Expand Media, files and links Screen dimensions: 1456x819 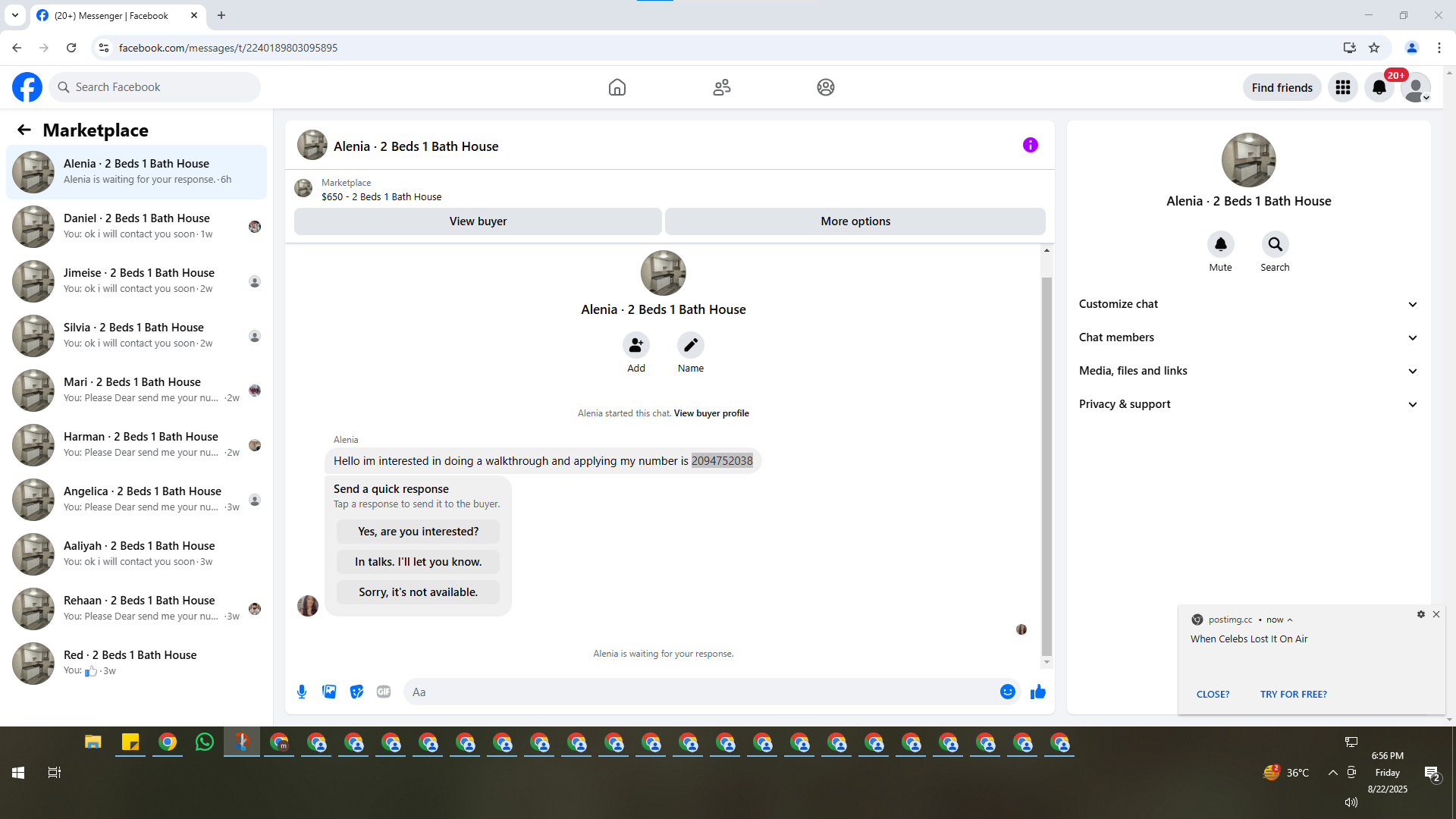pyautogui.click(x=1248, y=371)
